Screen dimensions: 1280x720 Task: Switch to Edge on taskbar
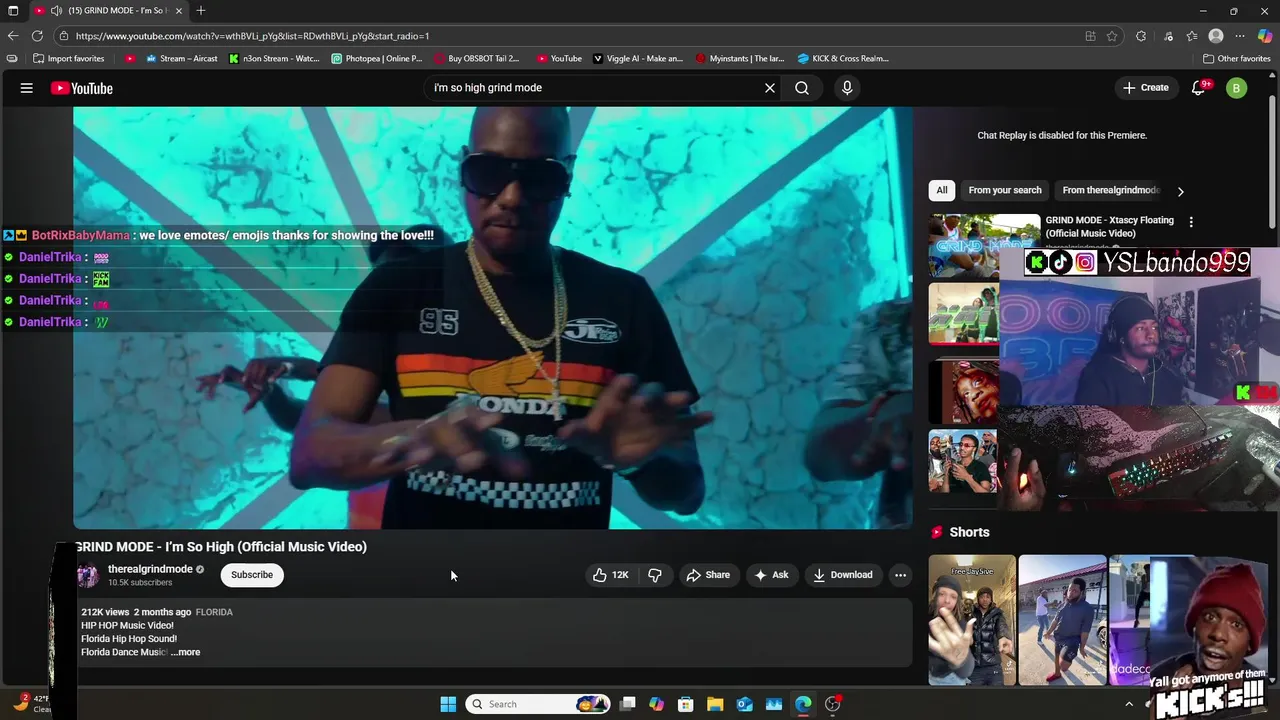click(x=803, y=704)
